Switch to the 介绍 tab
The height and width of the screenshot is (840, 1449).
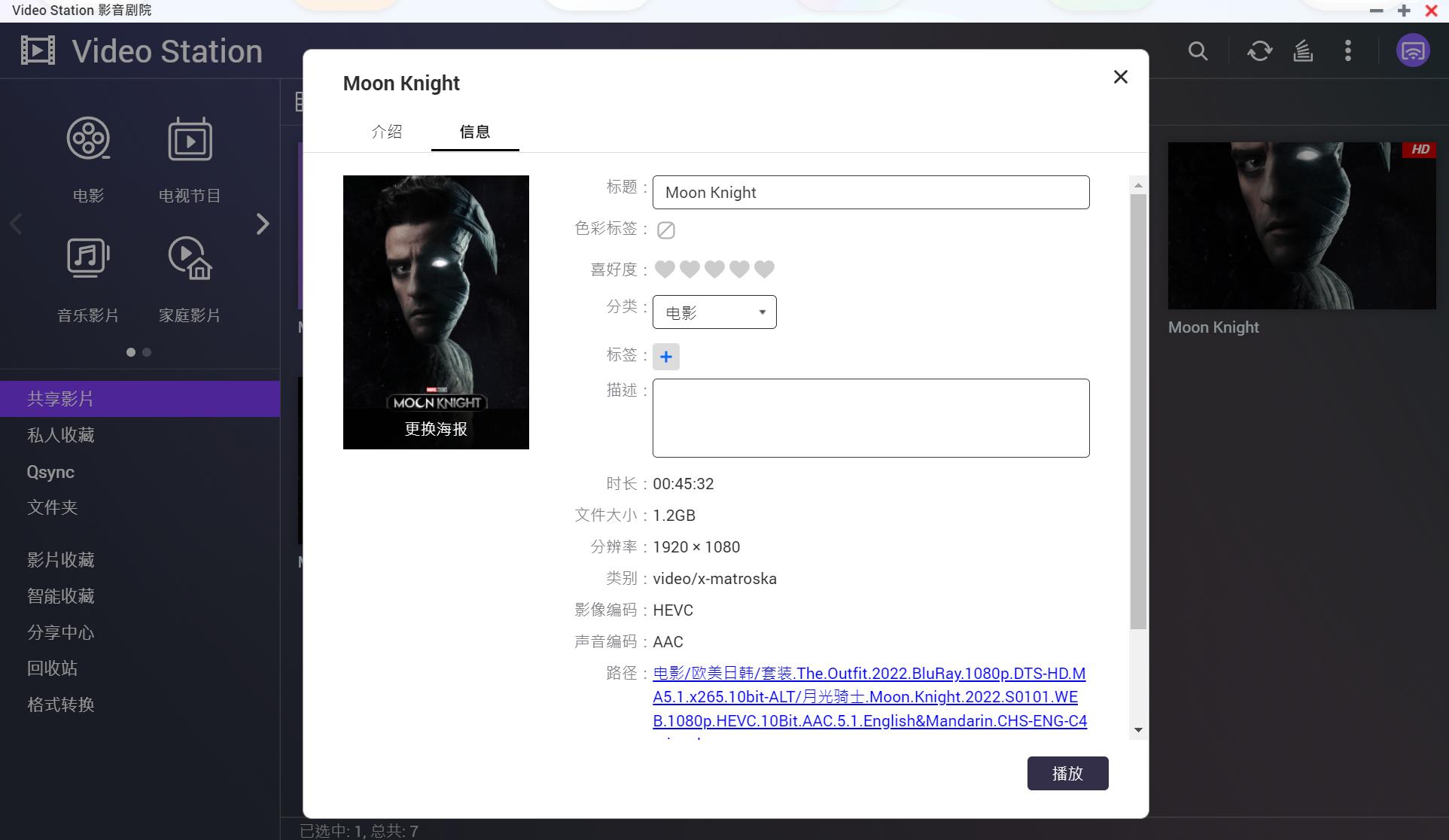pyautogui.click(x=387, y=132)
